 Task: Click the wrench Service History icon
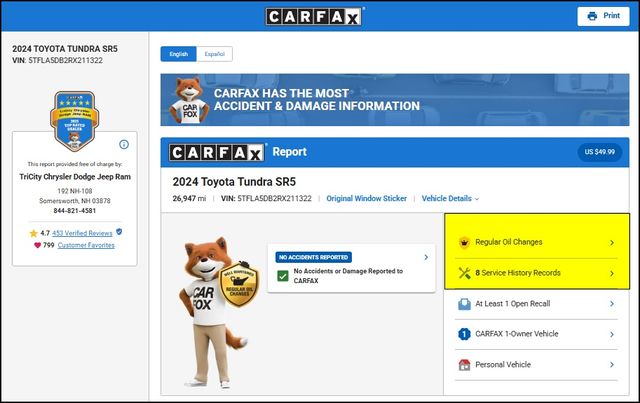pos(464,273)
